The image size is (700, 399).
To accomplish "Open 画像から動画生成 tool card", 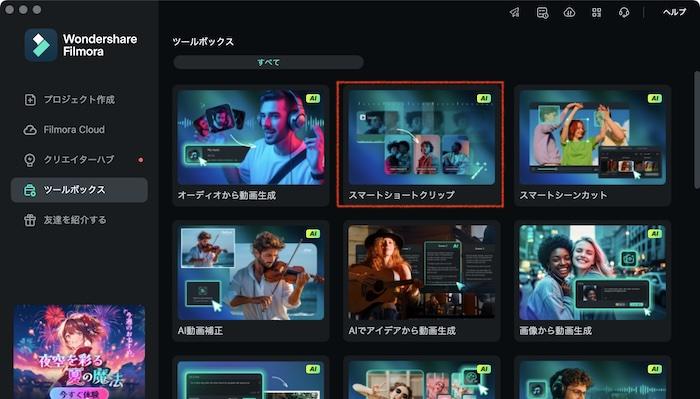I will click(592, 281).
